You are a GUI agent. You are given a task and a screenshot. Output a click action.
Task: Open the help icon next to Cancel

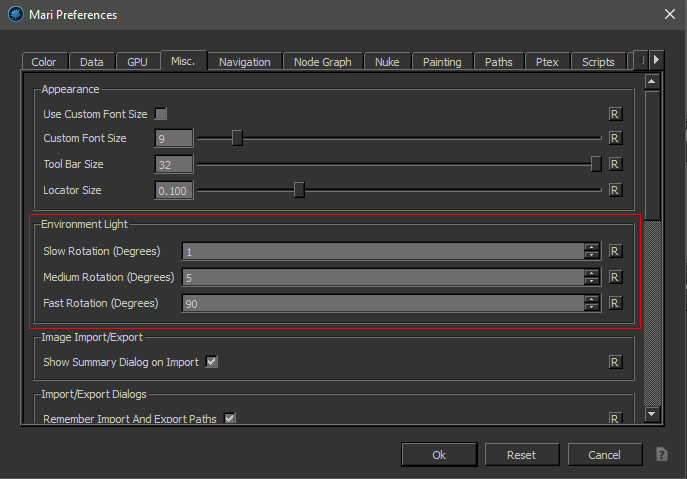[661, 455]
